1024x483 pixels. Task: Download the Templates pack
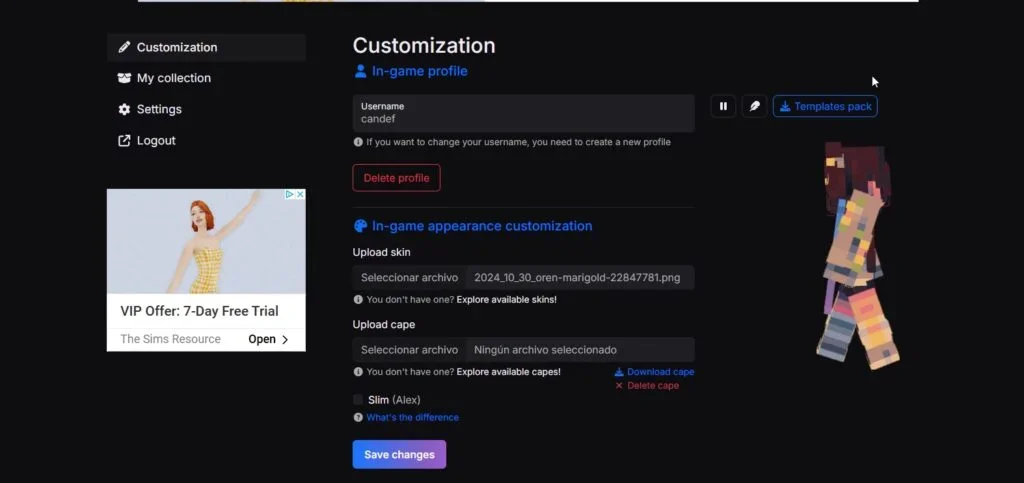[825, 106]
